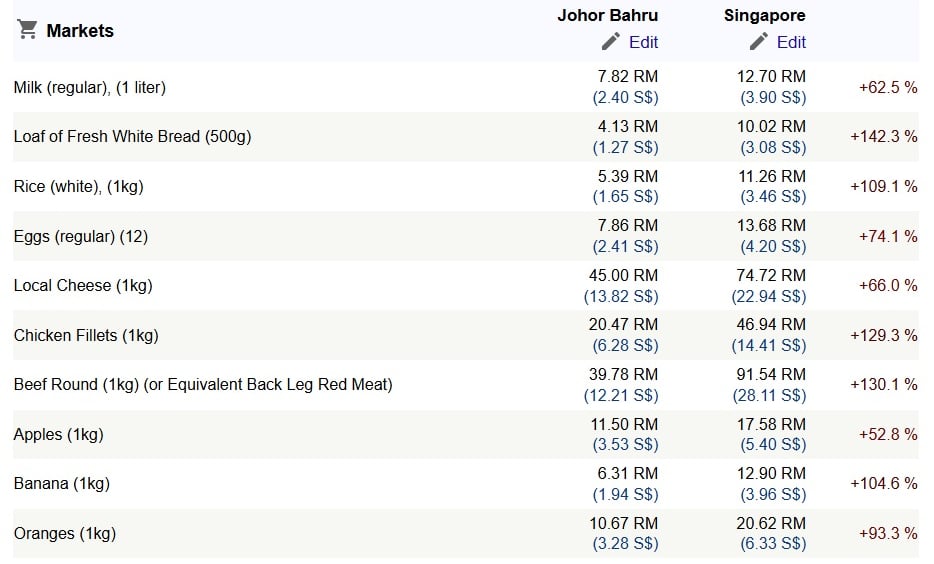The height and width of the screenshot is (564, 934).
Task: Click the +74.1 % eggs difference
Action: [x=888, y=236]
